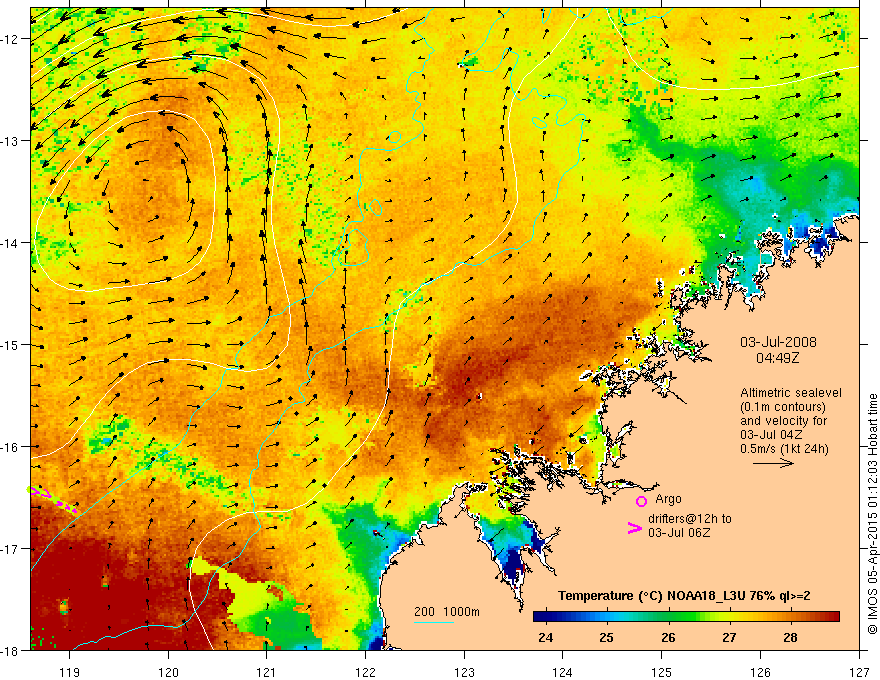This screenshot has width=880, height=680.
Task: Click the '200 1000m' isobath label
Action: pyautogui.click(x=447, y=612)
